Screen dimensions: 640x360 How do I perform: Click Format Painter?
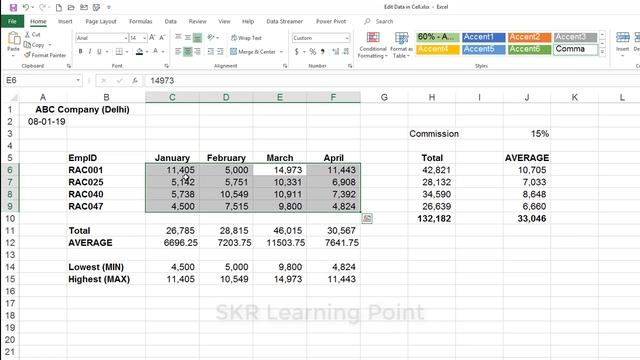45,55
